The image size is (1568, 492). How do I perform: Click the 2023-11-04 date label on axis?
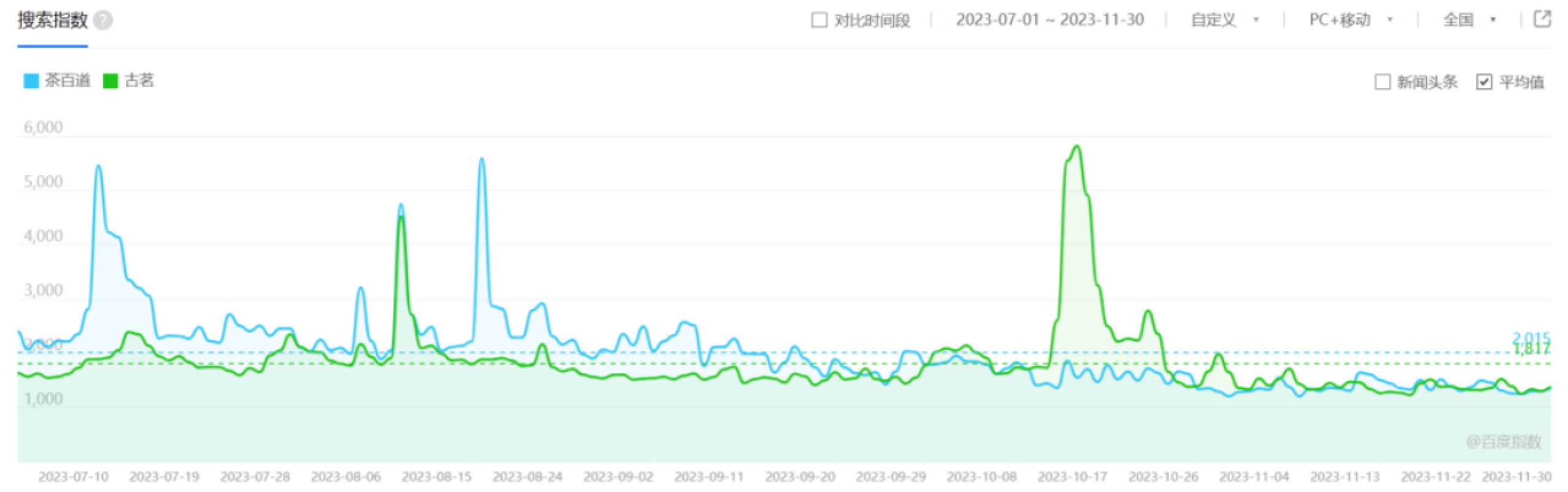1254,477
